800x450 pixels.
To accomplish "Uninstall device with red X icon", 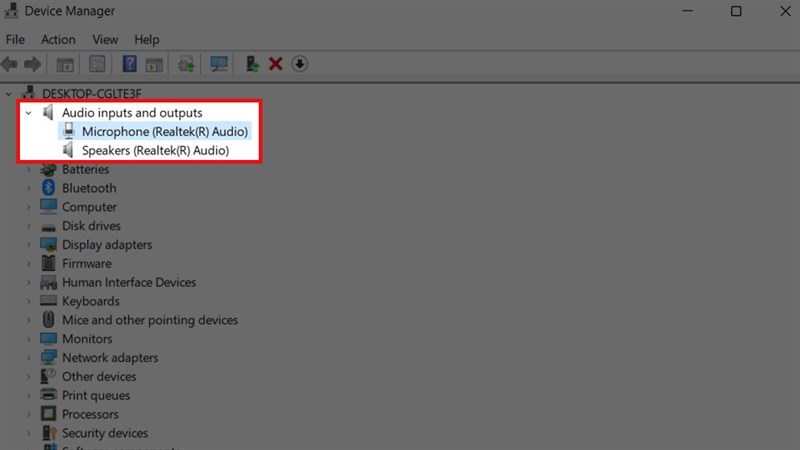I will pyautogui.click(x=276, y=64).
